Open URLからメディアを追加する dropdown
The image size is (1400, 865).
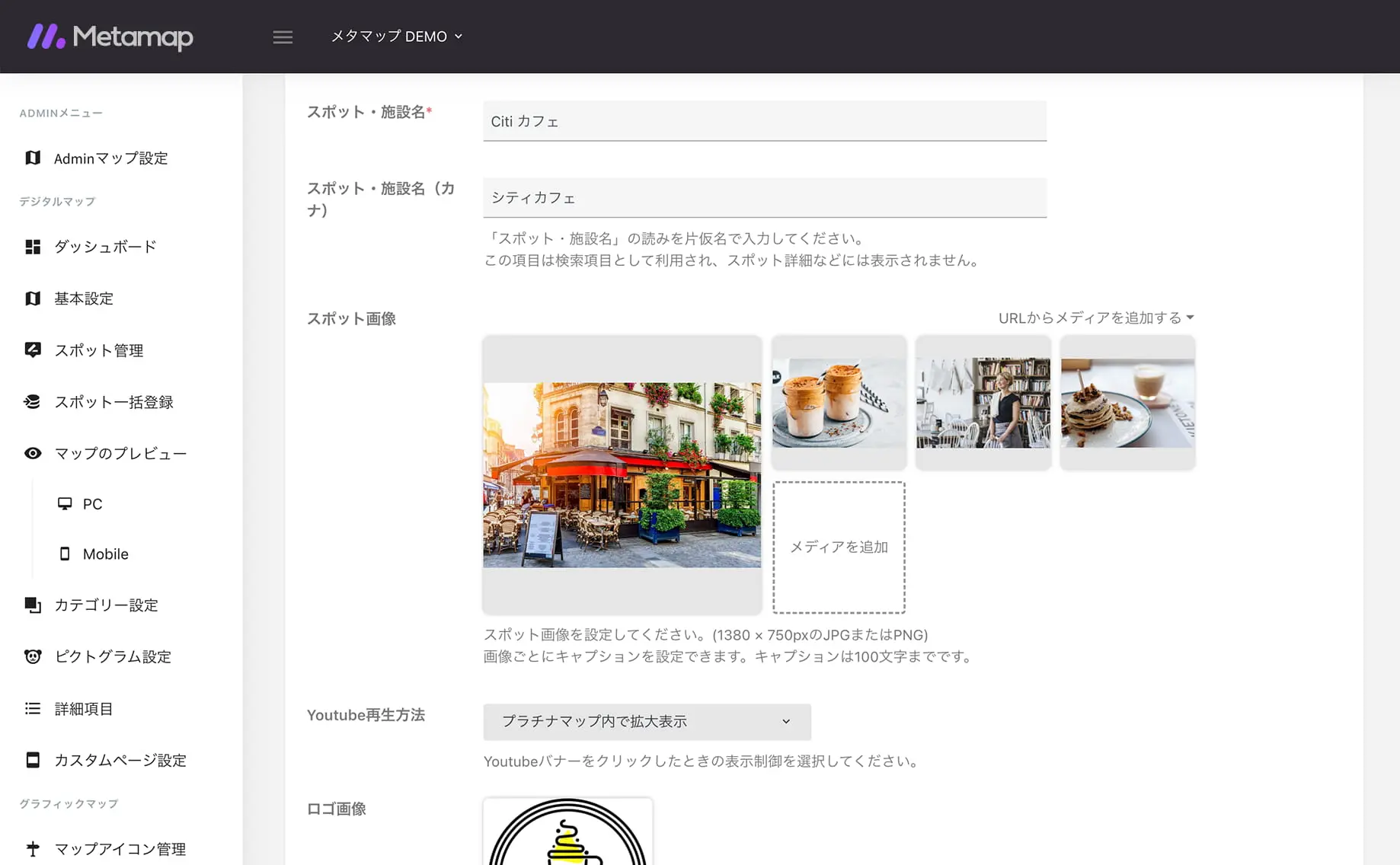(x=1096, y=318)
